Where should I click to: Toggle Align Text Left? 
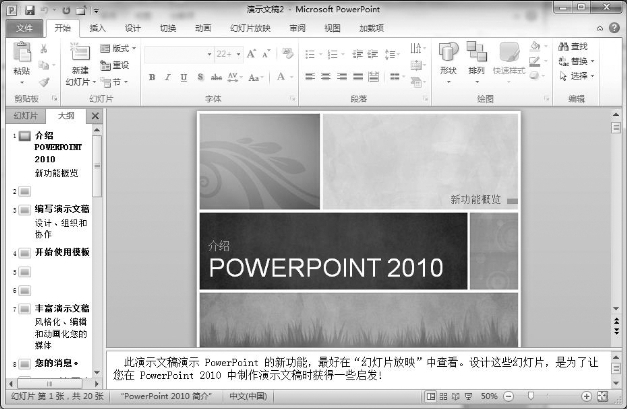310,76
